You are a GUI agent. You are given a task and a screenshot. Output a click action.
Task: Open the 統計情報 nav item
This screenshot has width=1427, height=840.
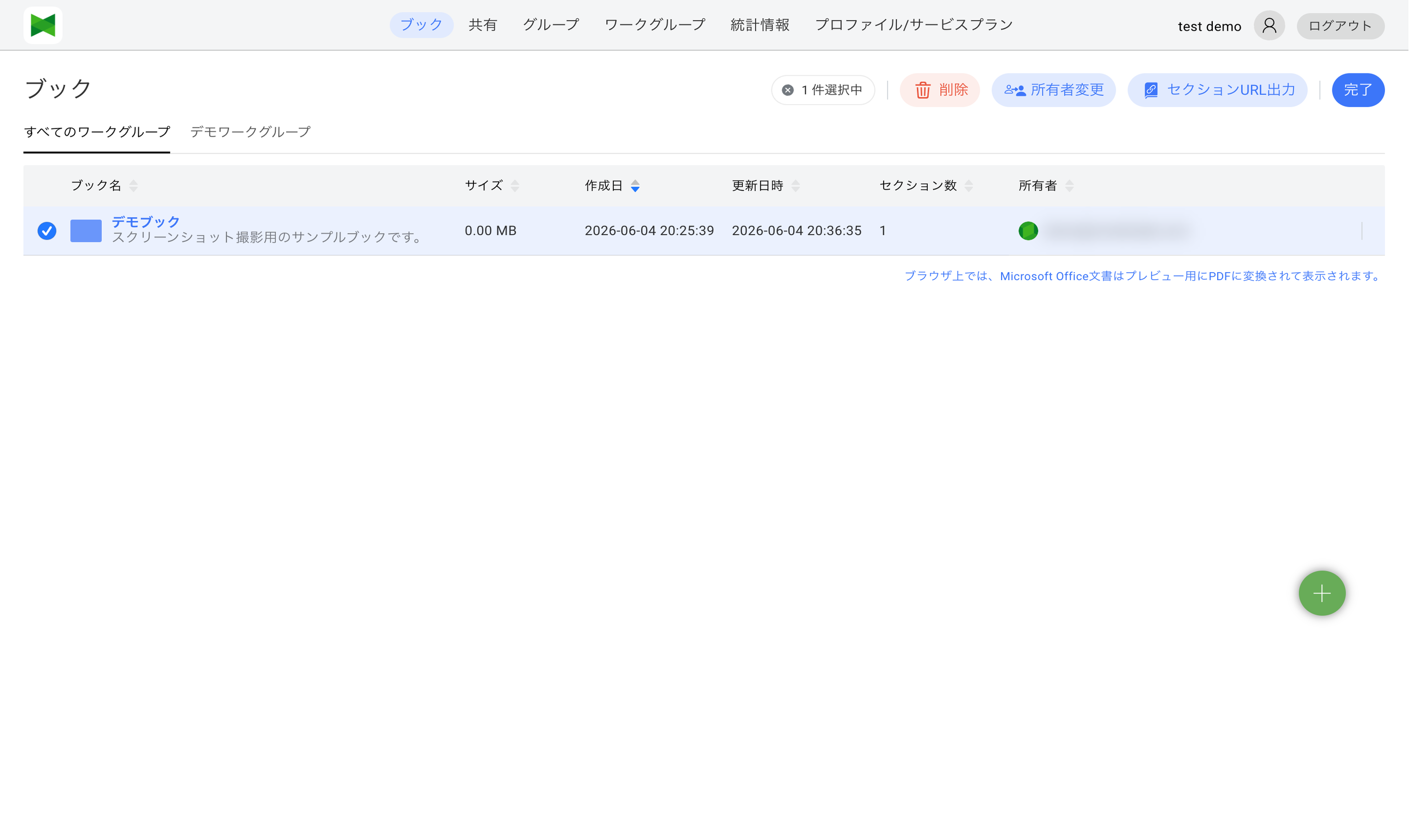coord(760,25)
